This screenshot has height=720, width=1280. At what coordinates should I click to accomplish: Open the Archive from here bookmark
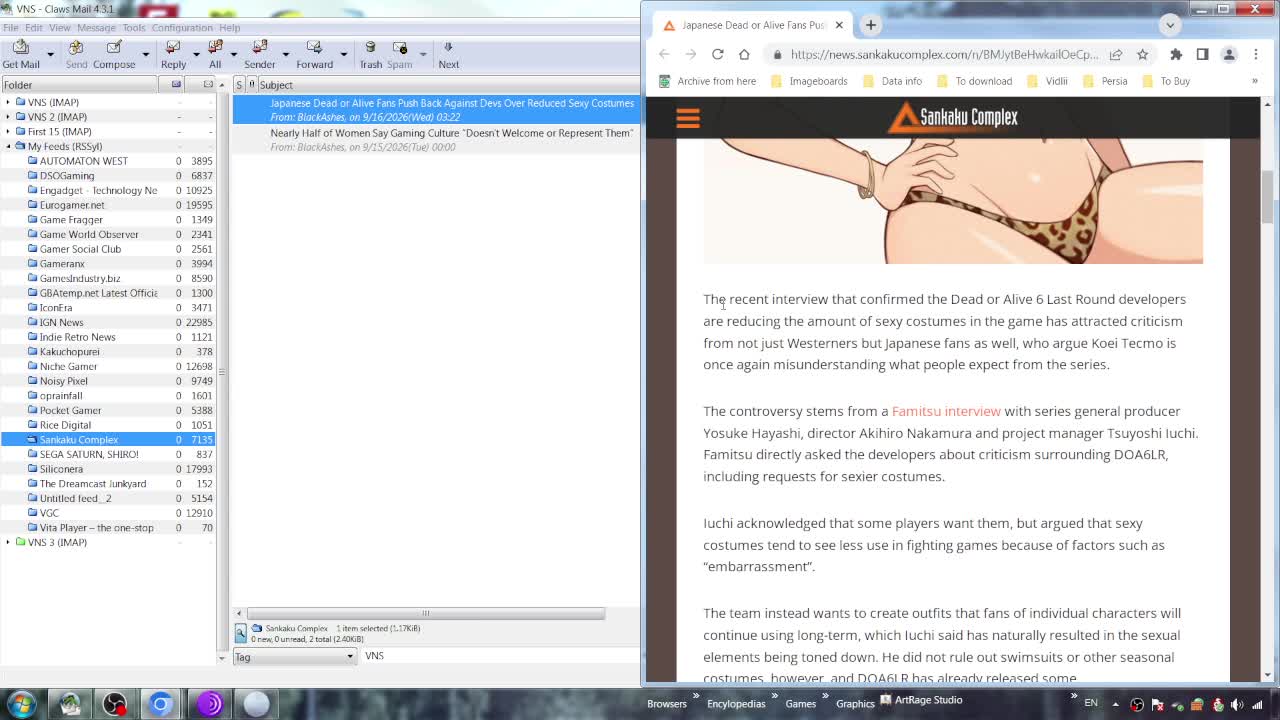707,81
